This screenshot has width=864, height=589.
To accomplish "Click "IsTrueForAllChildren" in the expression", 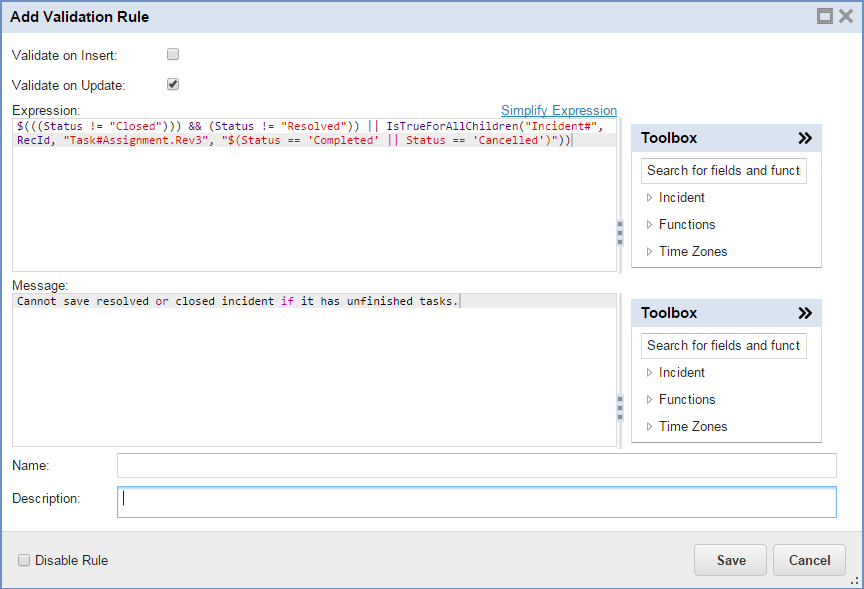I will coord(452,126).
